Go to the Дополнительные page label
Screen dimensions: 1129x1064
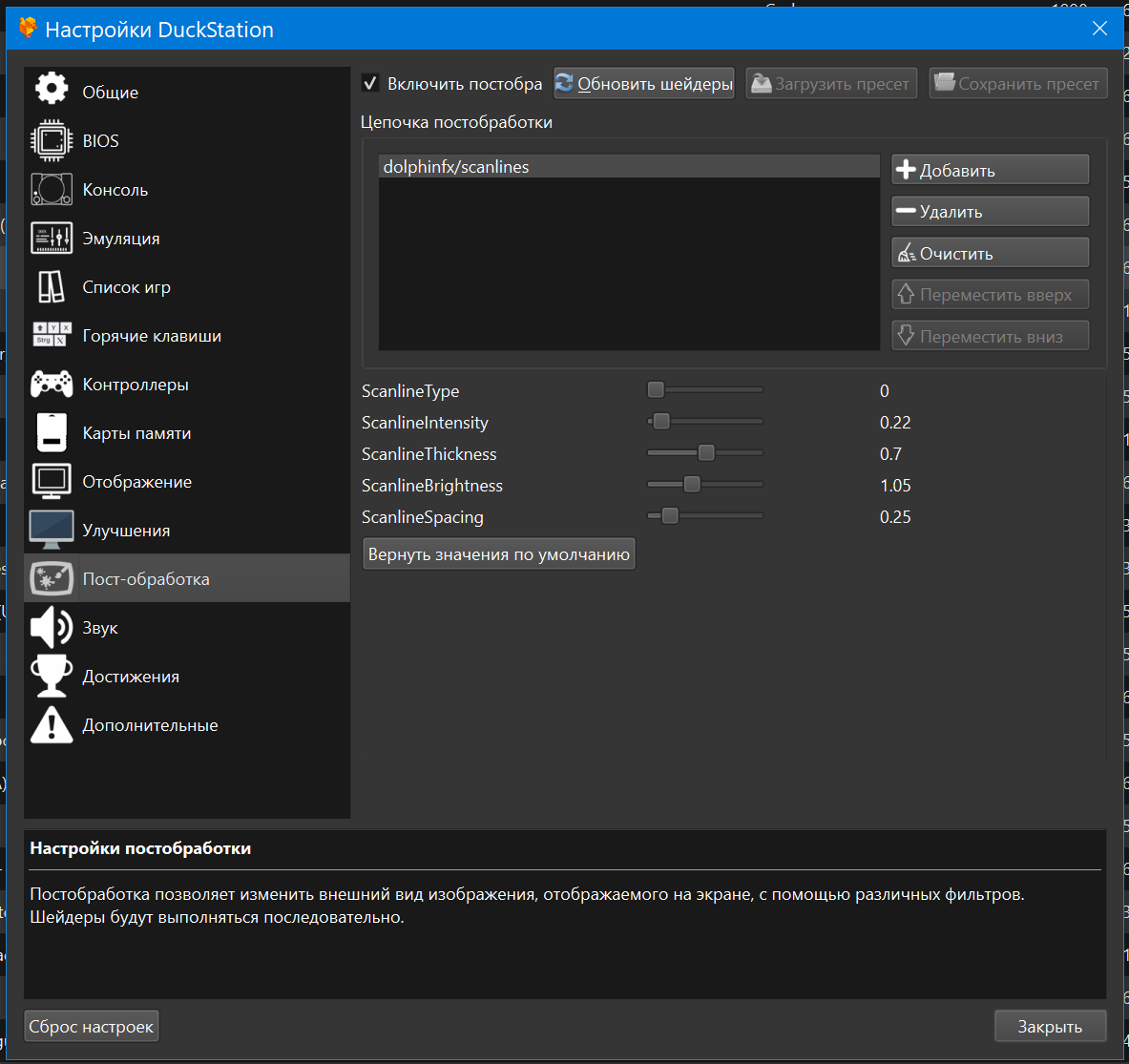[150, 725]
